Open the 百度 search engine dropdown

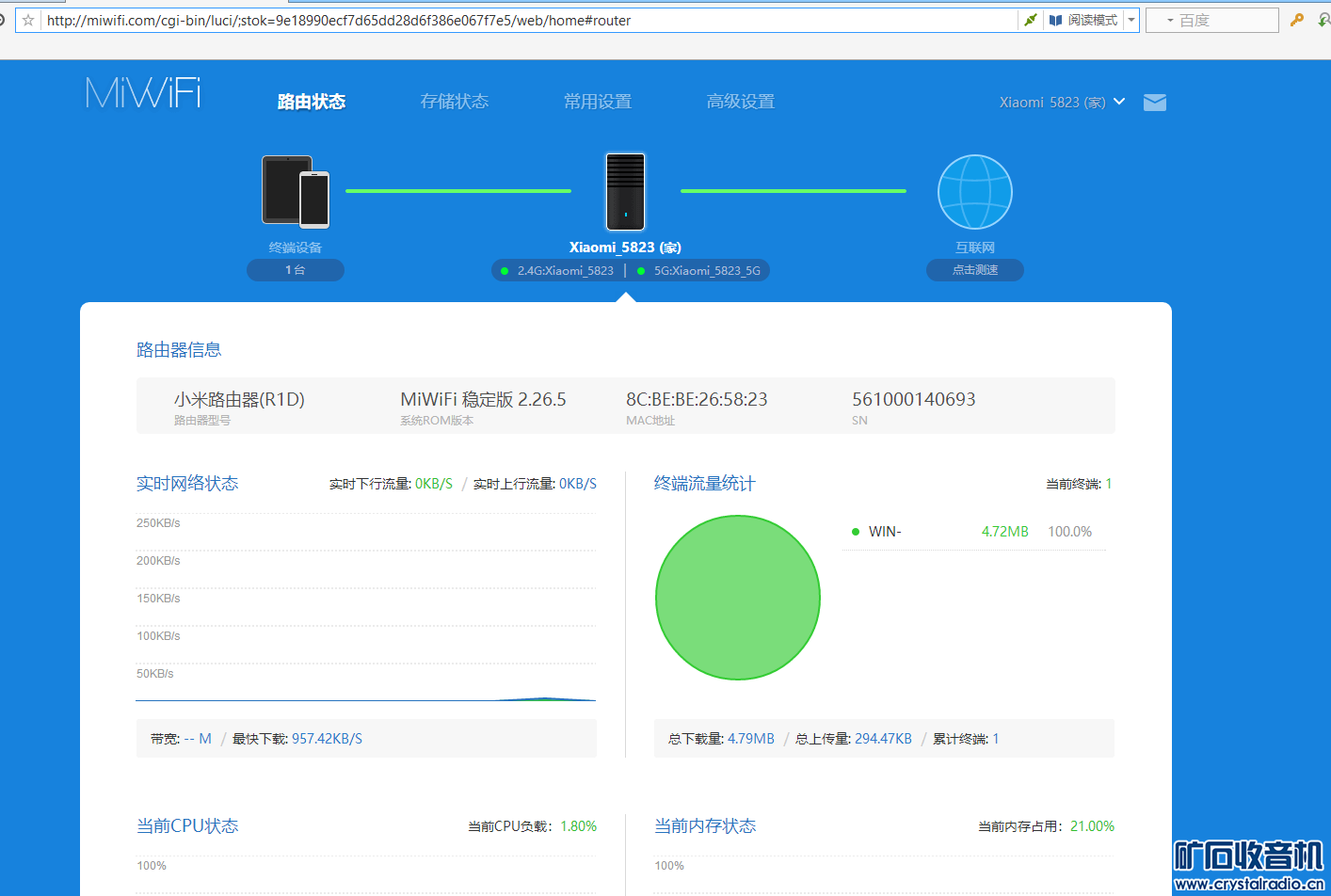(1170, 20)
